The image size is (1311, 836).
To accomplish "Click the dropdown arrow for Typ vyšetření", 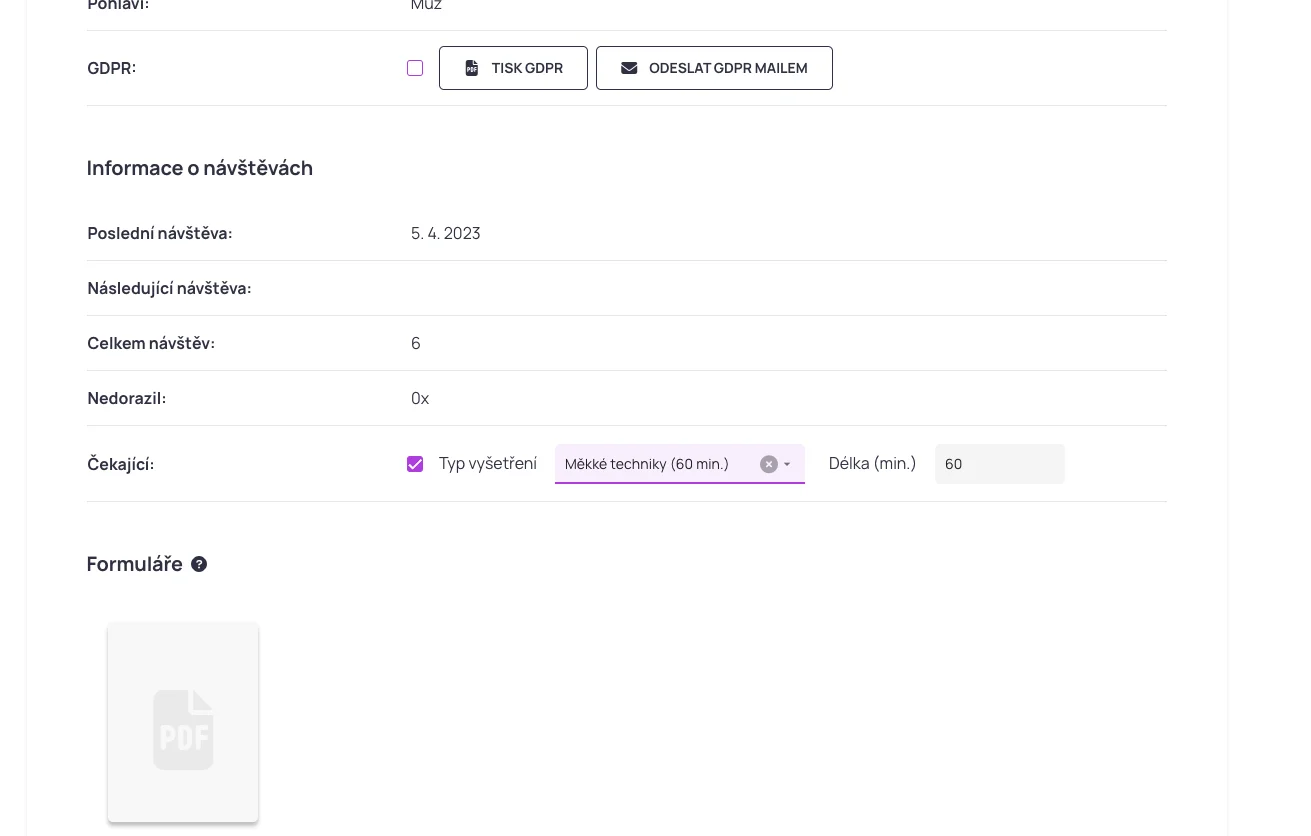I will coord(788,464).
